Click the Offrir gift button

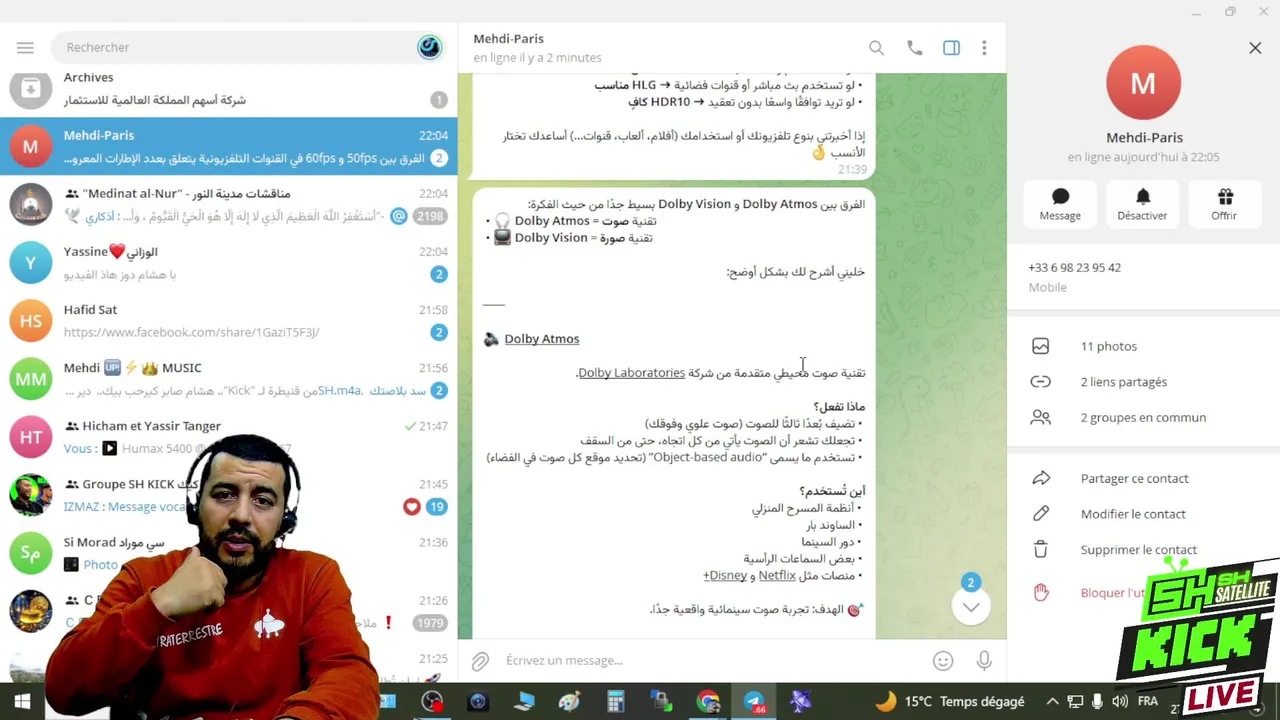[1224, 204]
